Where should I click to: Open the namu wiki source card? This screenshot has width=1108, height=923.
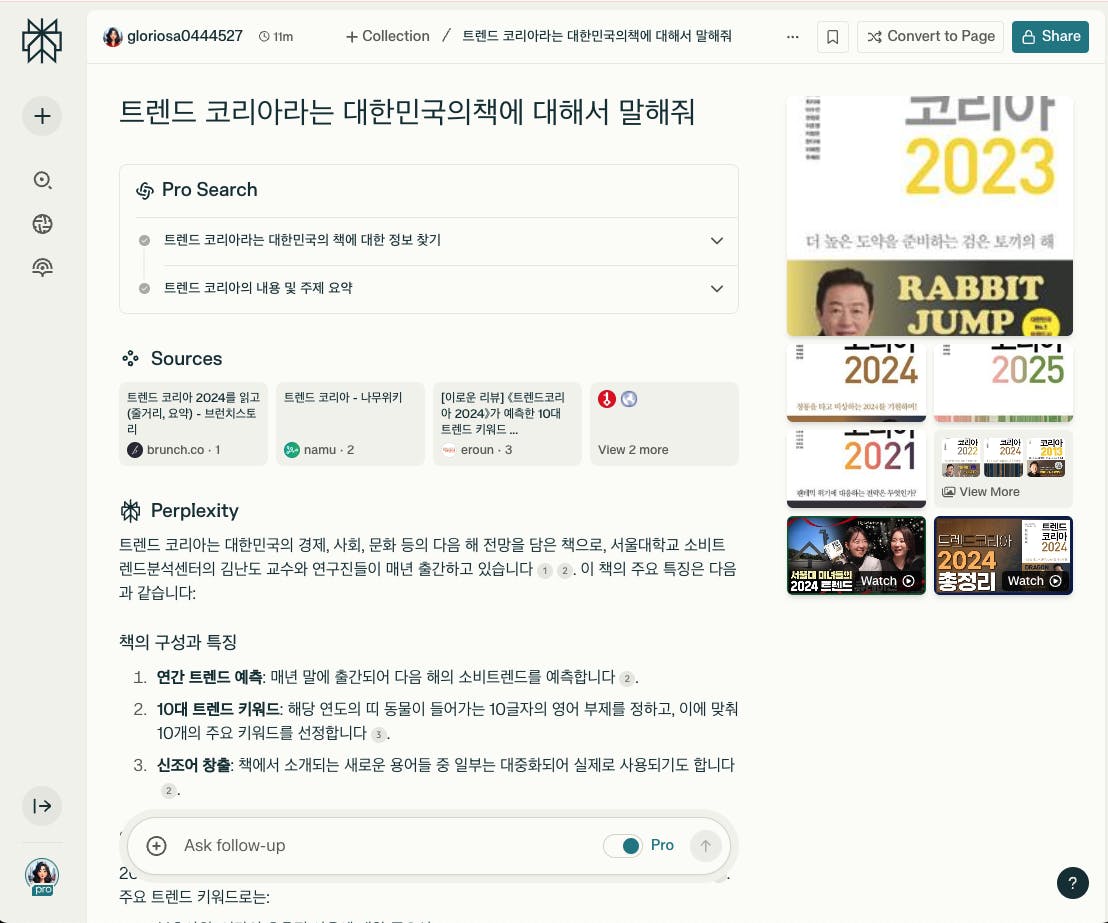pyautogui.click(x=350, y=423)
